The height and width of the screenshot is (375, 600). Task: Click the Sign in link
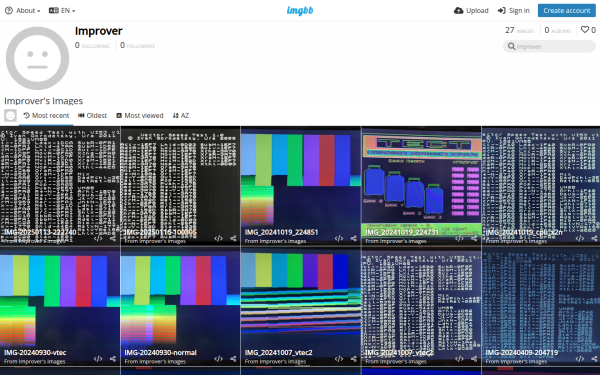(514, 11)
